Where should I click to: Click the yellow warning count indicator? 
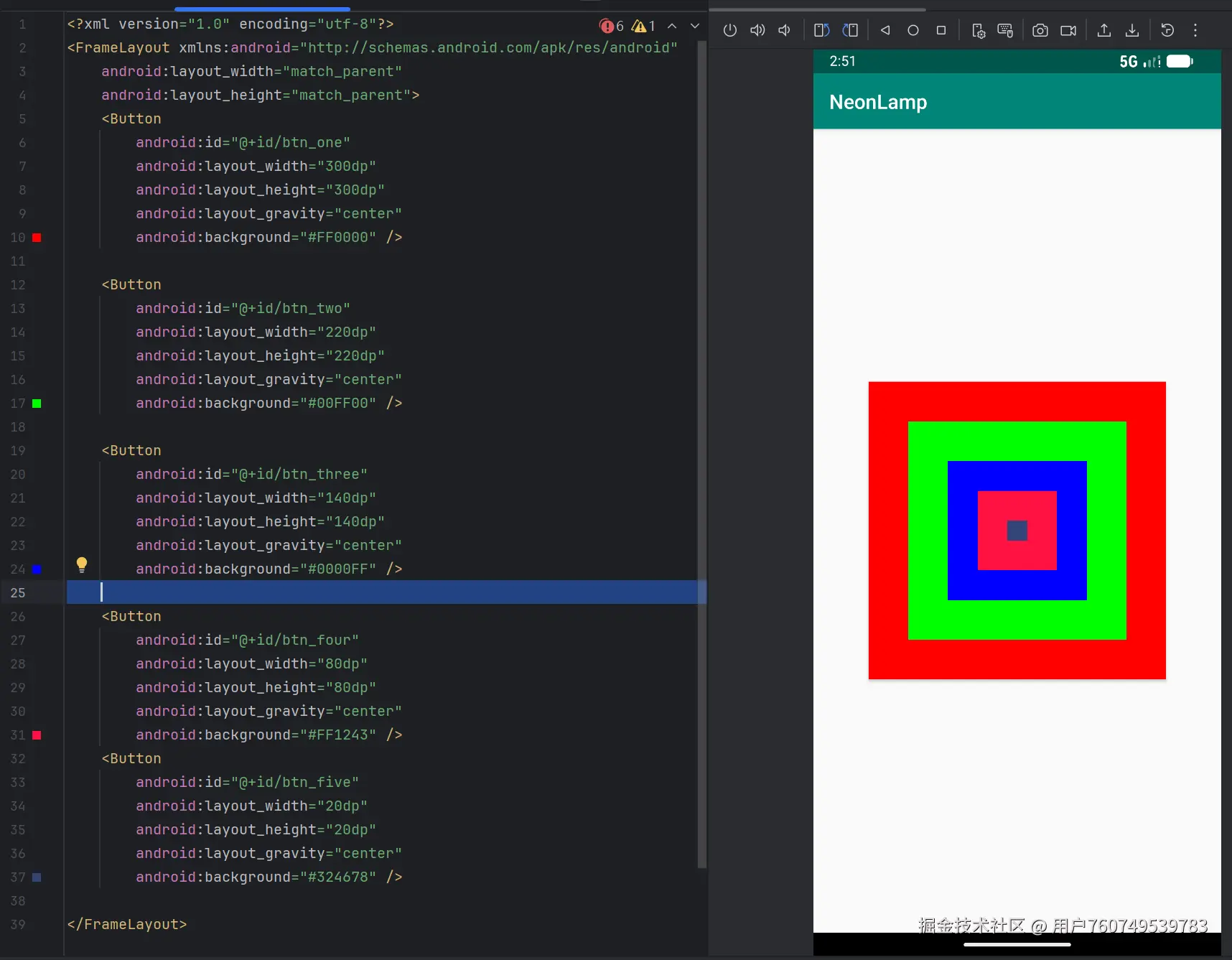click(643, 26)
